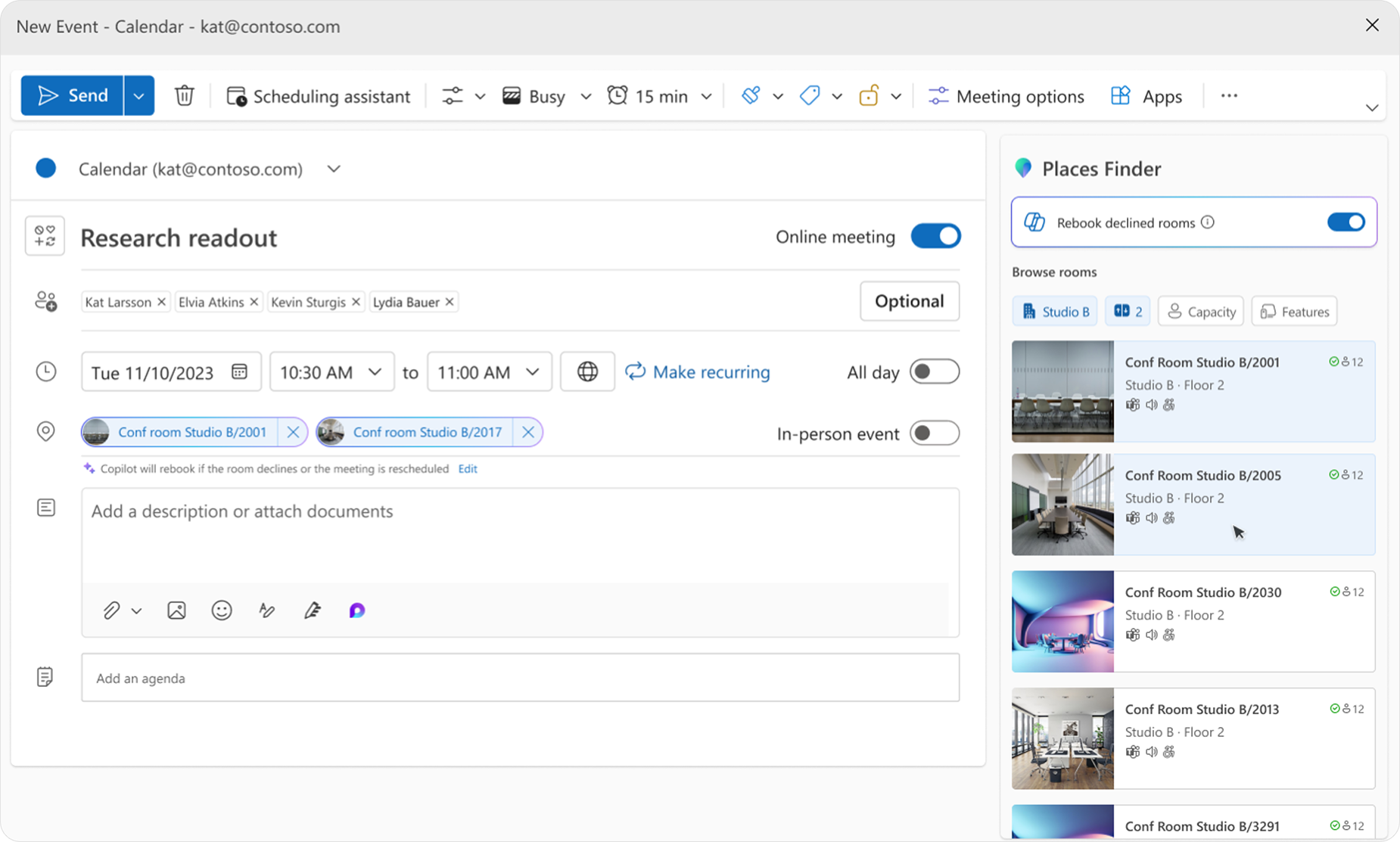Image resolution: width=1400 pixels, height=842 pixels.
Task: Turn off Rebook declined rooms
Action: point(1346,222)
